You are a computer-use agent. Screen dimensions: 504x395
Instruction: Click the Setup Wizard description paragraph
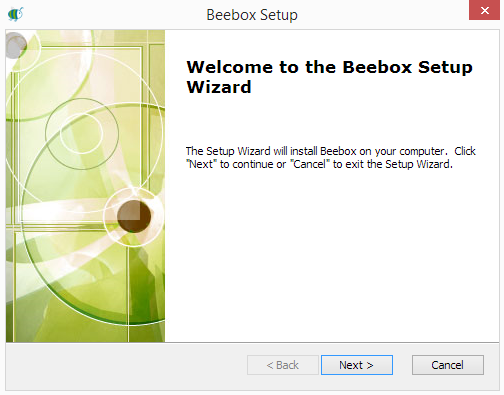pos(331,158)
